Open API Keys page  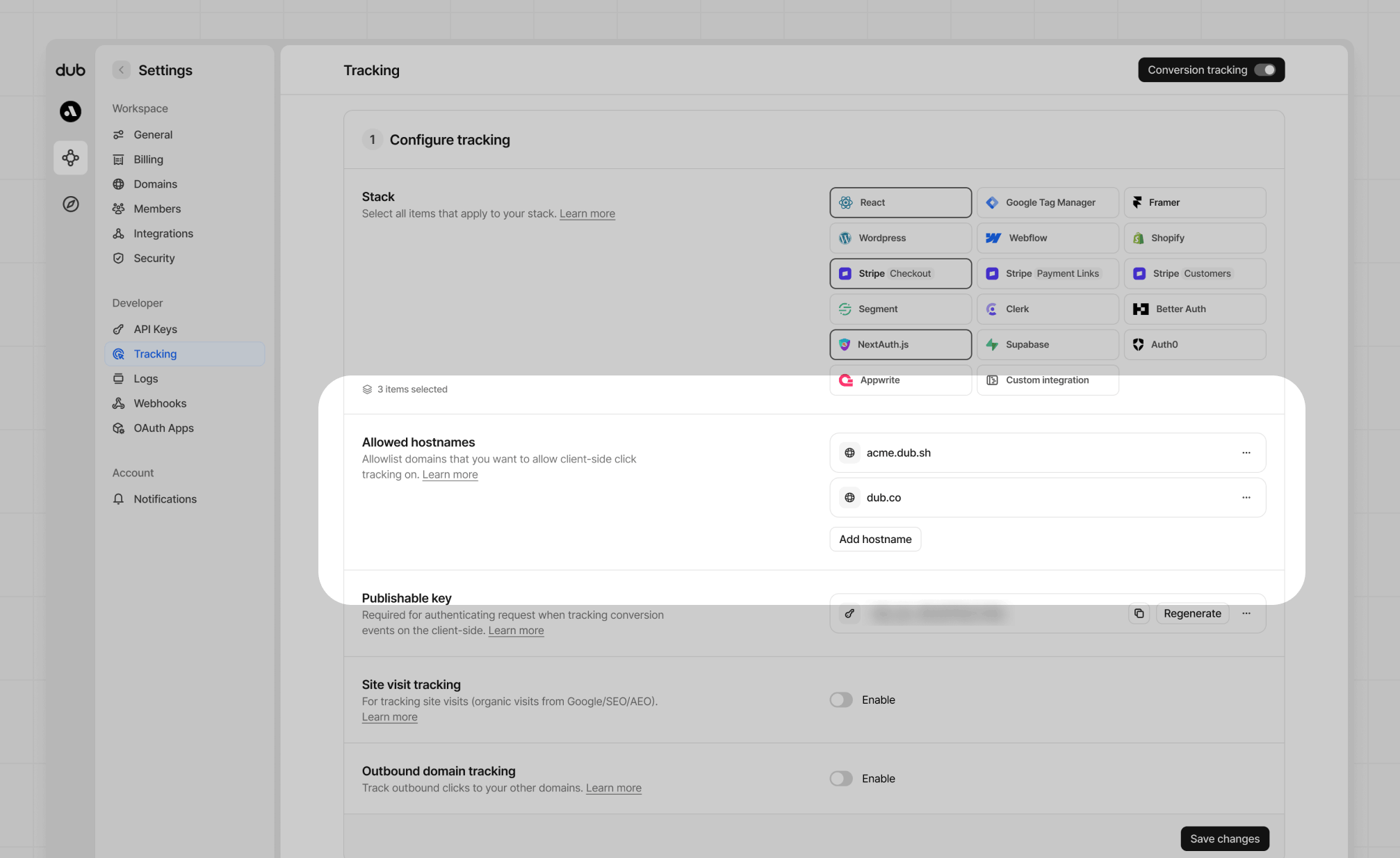point(184,330)
